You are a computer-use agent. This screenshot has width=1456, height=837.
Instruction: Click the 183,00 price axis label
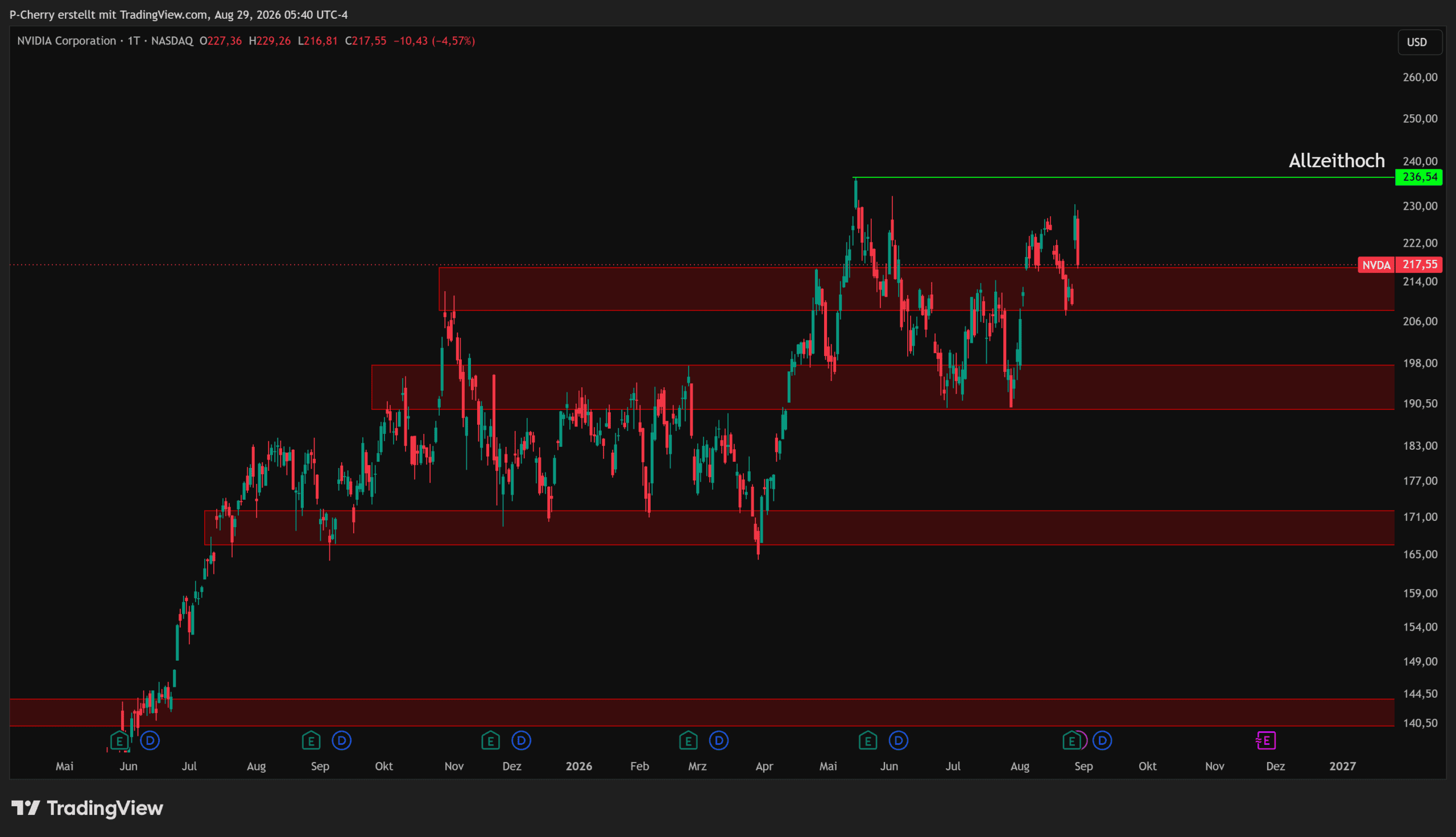(x=1420, y=446)
